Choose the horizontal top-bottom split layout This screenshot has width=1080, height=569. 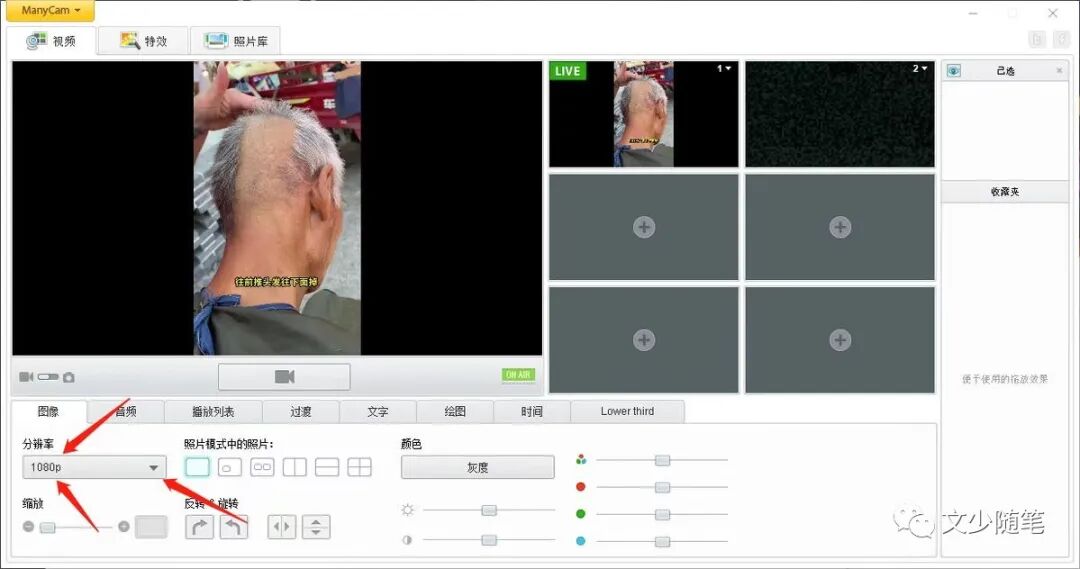tap(326, 467)
